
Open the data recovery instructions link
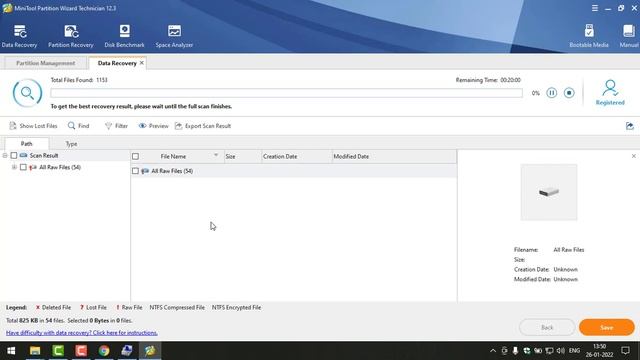(x=82, y=333)
